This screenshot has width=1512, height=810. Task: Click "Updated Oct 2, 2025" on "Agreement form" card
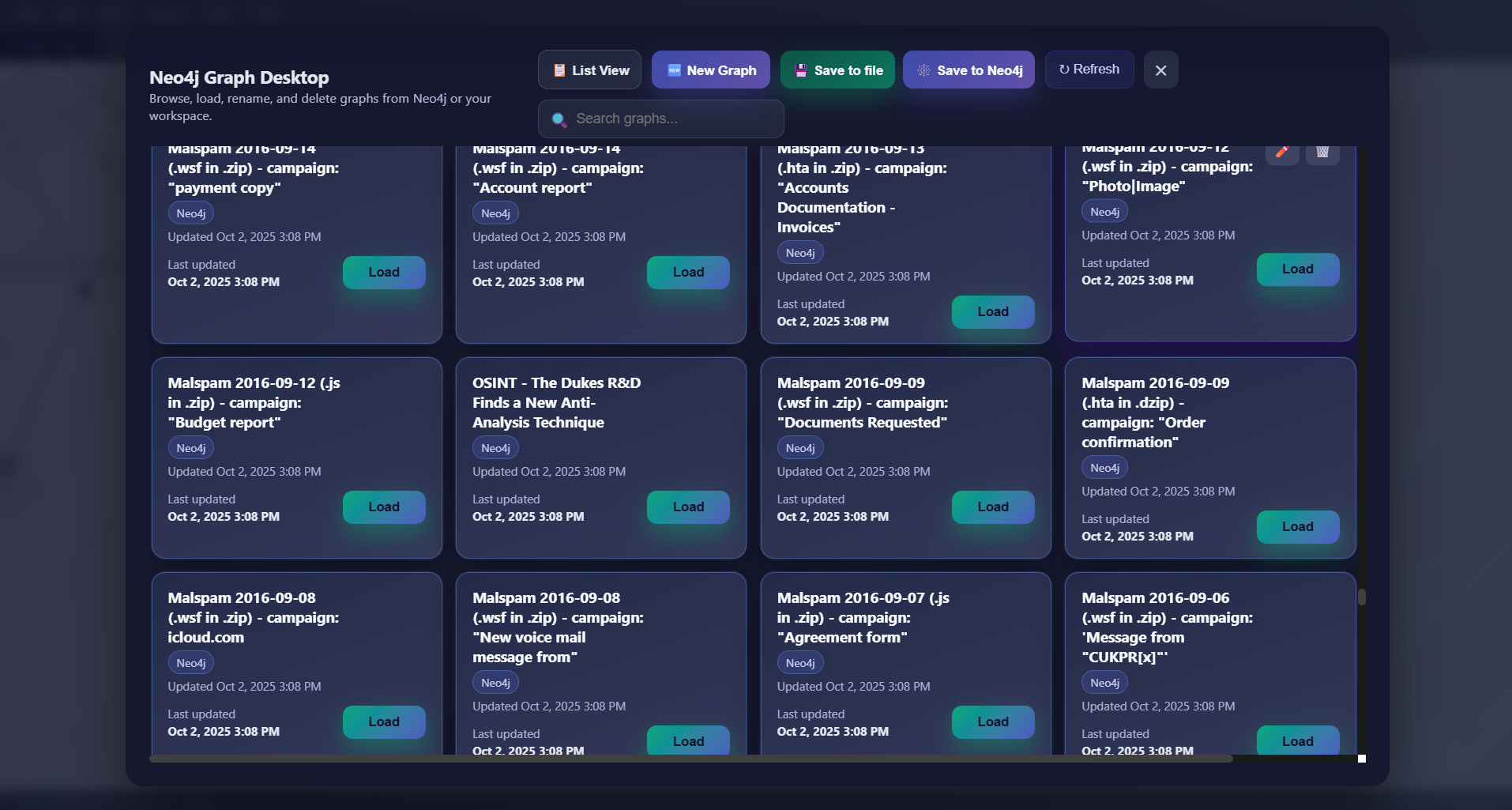pyautogui.click(x=854, y=687)
